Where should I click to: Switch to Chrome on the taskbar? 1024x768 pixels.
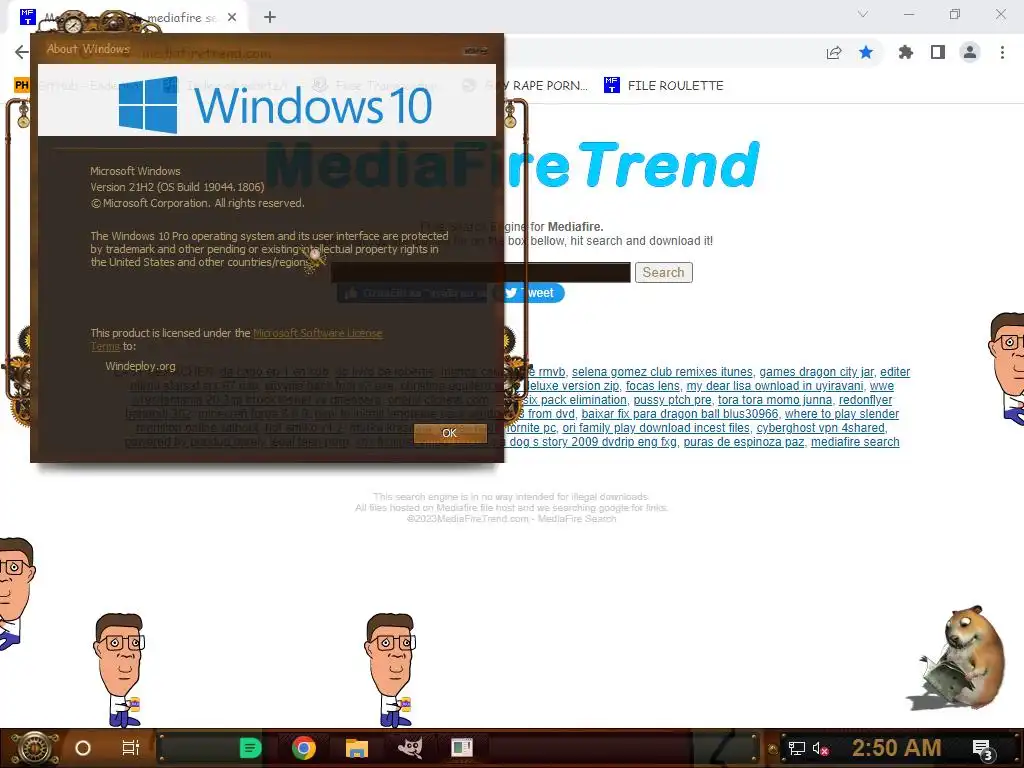[304, 748]
